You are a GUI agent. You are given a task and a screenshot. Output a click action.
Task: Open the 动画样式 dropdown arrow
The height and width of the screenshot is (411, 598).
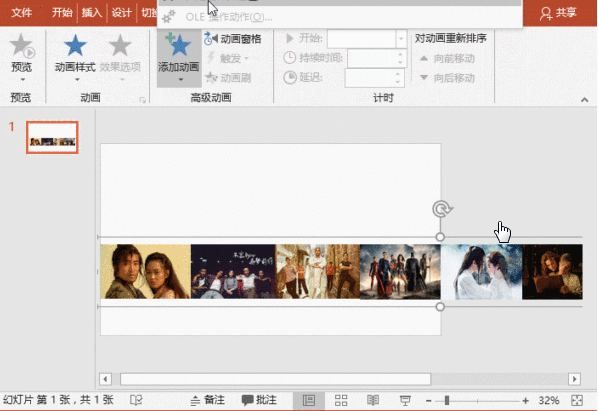[x=77, y=80]
